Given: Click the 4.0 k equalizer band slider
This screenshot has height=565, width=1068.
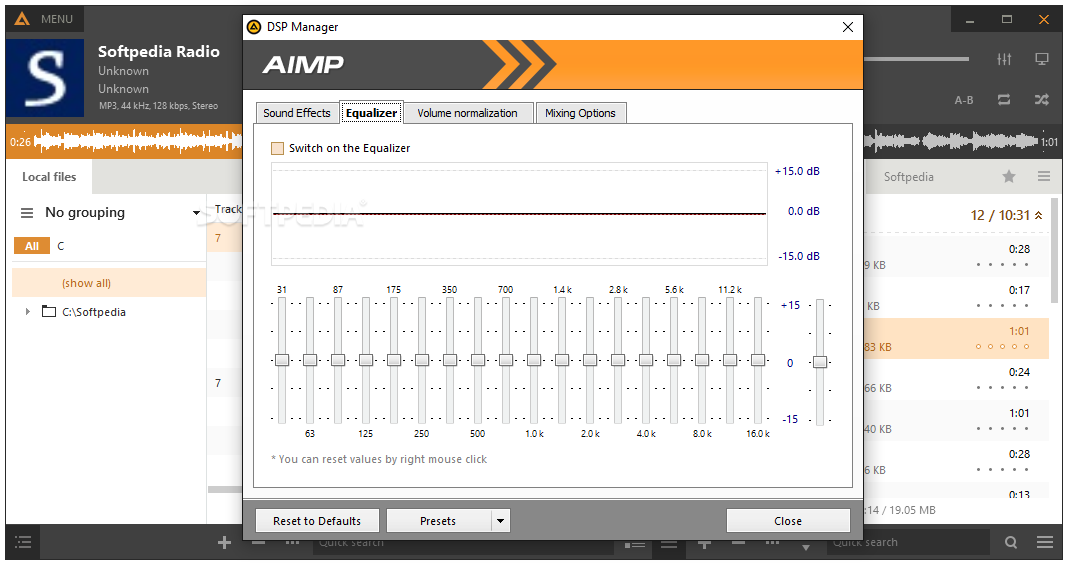Looking at the screenshot, I should pyautogui.click(x=646, y=361).
